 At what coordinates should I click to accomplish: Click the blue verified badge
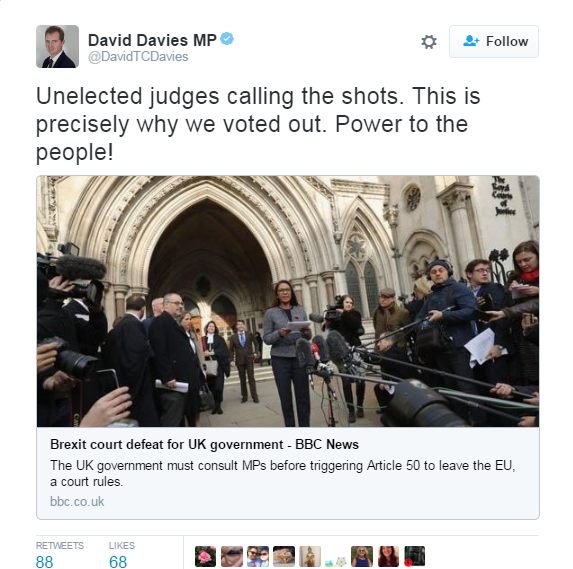(227, 38)
